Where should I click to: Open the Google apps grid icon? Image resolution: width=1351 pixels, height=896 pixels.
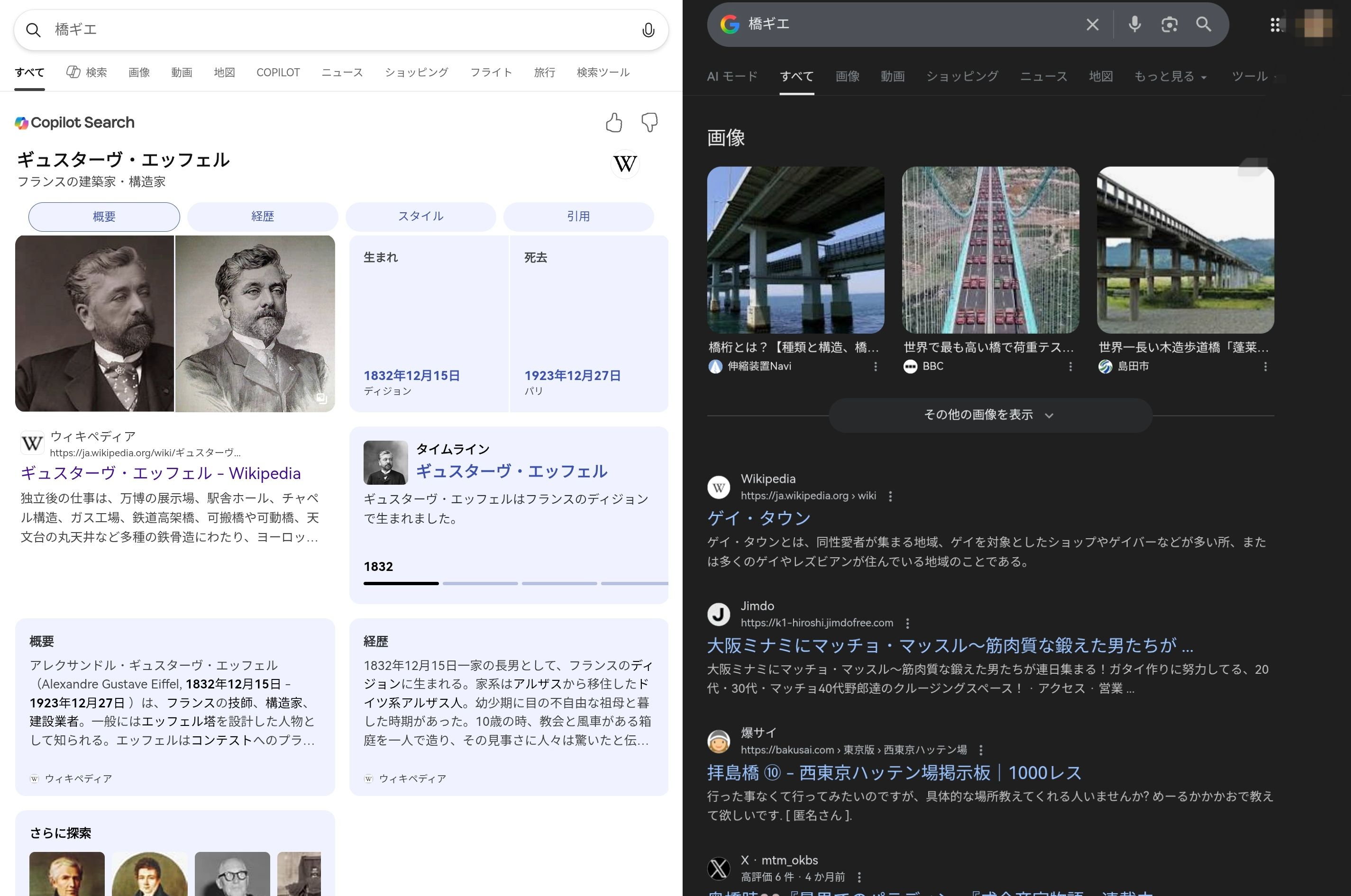coord(1275,25)
